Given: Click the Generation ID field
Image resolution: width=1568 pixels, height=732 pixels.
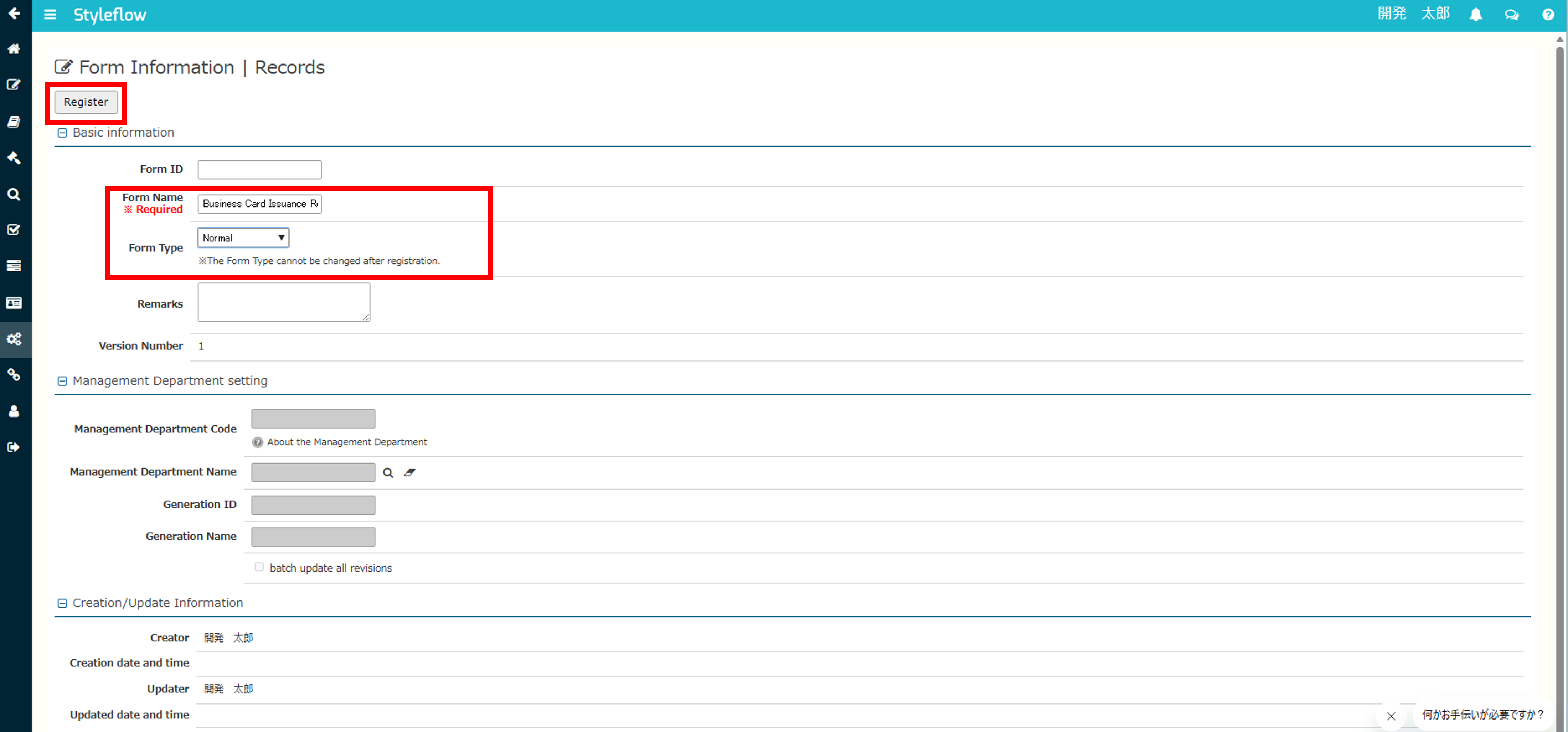Looking at the screenshot, I should coord(314,505).
